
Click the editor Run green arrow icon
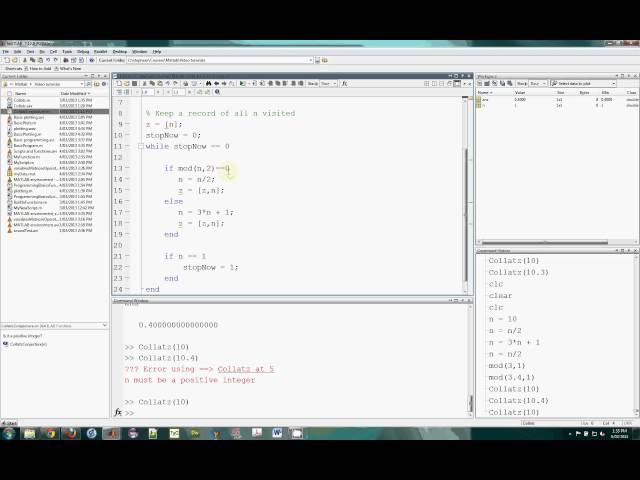(242, 83)
